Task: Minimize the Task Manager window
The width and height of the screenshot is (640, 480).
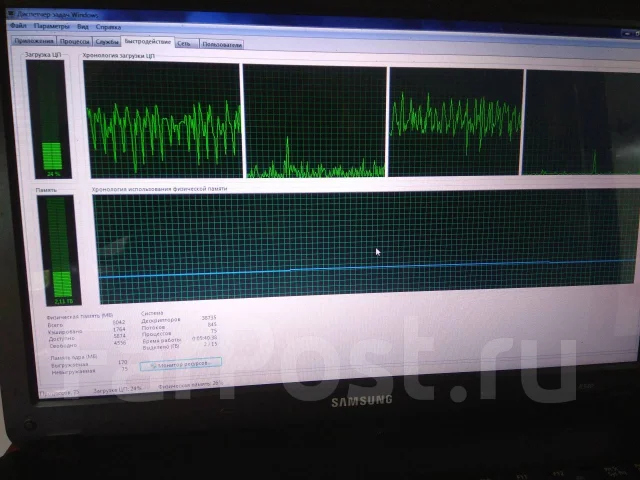Action: tap(628, 33)
